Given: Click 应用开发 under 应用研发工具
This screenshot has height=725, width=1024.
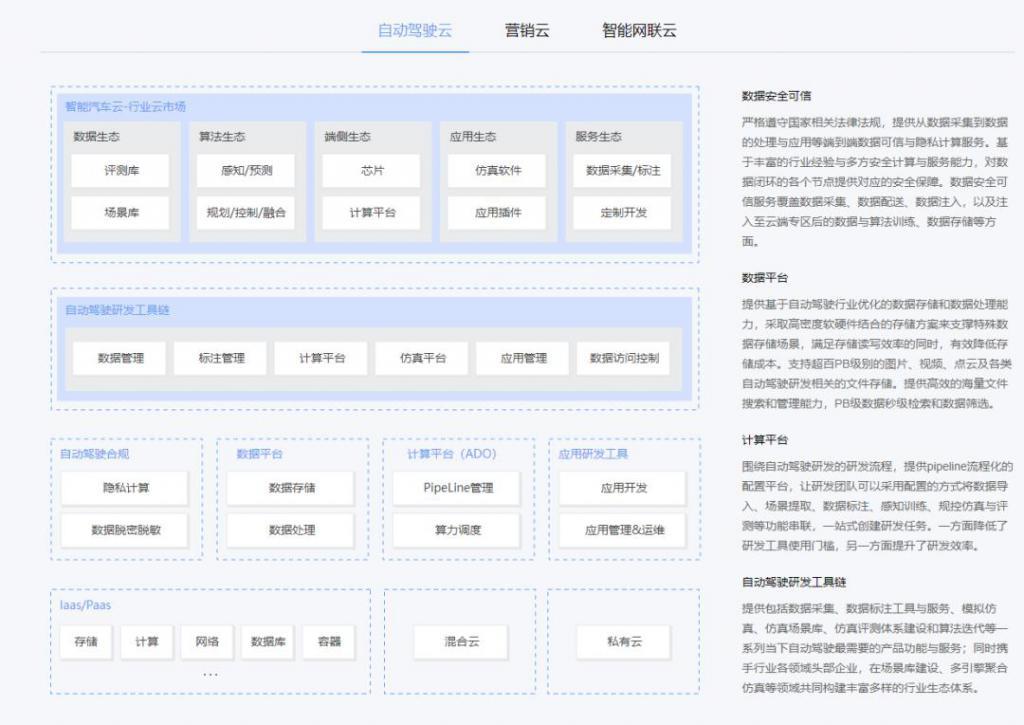Looking at the screenshot, I should [x=623, y=488].
